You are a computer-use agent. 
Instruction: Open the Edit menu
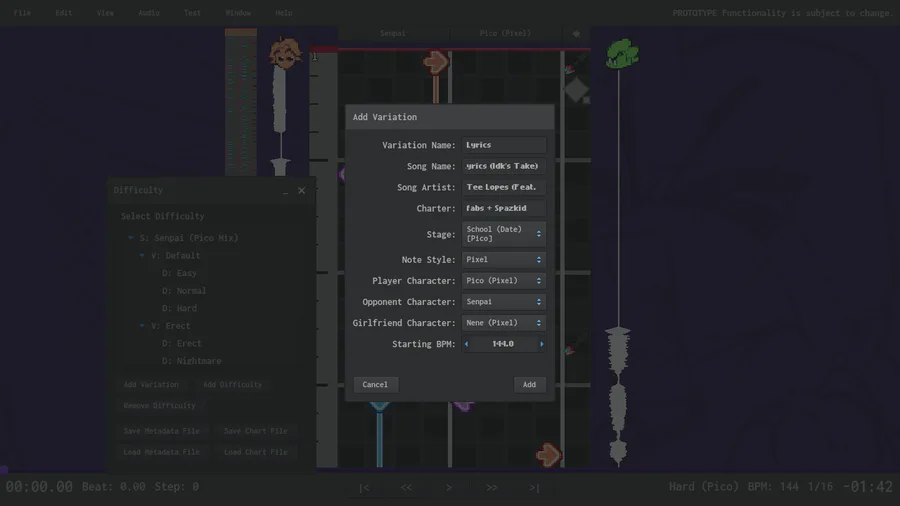click(x=64, y=13)
